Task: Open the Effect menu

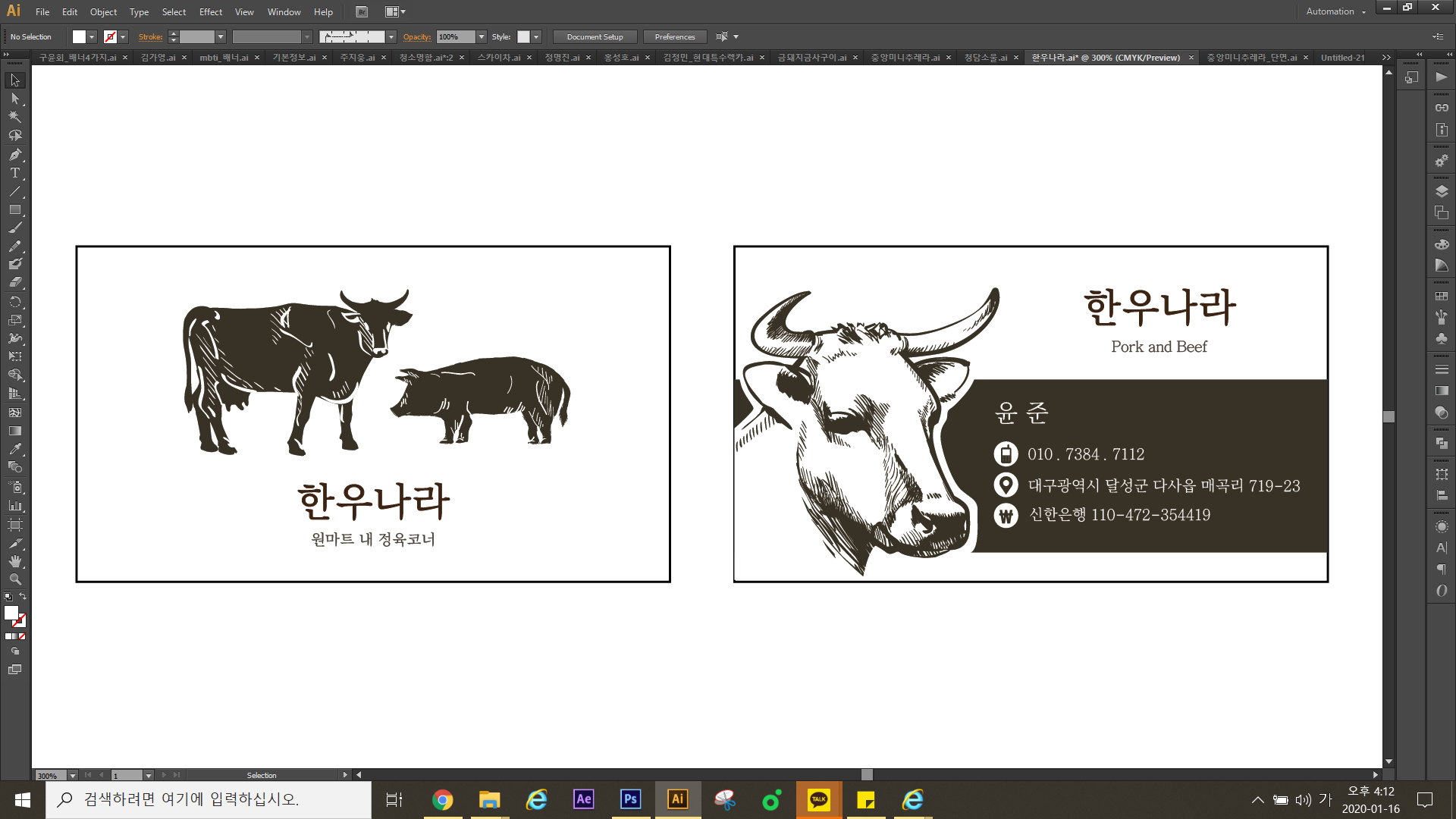Action: [211, 12]
